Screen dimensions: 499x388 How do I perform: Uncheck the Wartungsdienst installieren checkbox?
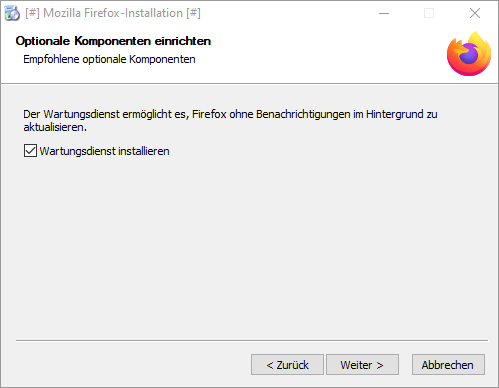pyautogui.click(x=30, y=151)
